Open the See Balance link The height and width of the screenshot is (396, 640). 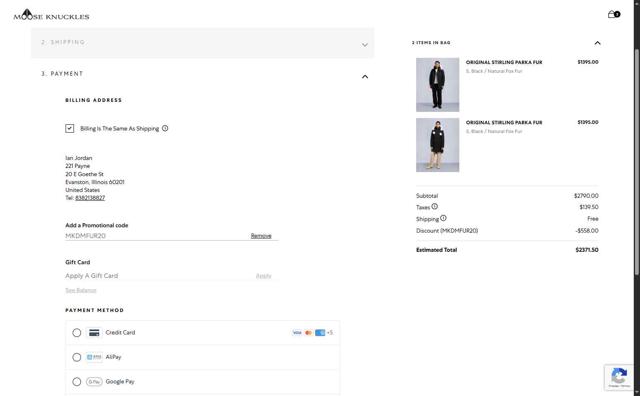[x=81, y=290]
